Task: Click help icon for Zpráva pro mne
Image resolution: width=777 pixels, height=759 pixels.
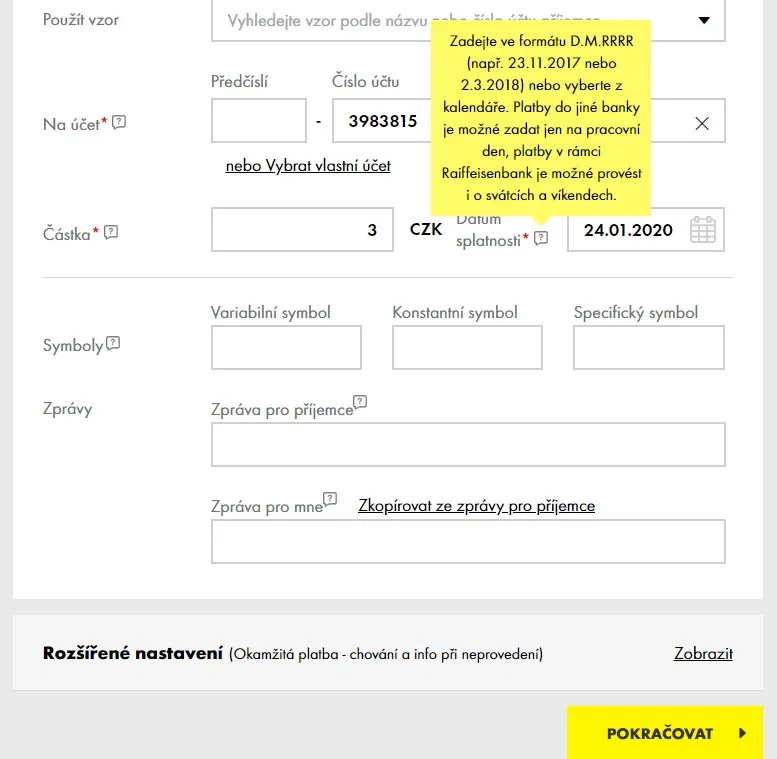Action: pos(330,499)
